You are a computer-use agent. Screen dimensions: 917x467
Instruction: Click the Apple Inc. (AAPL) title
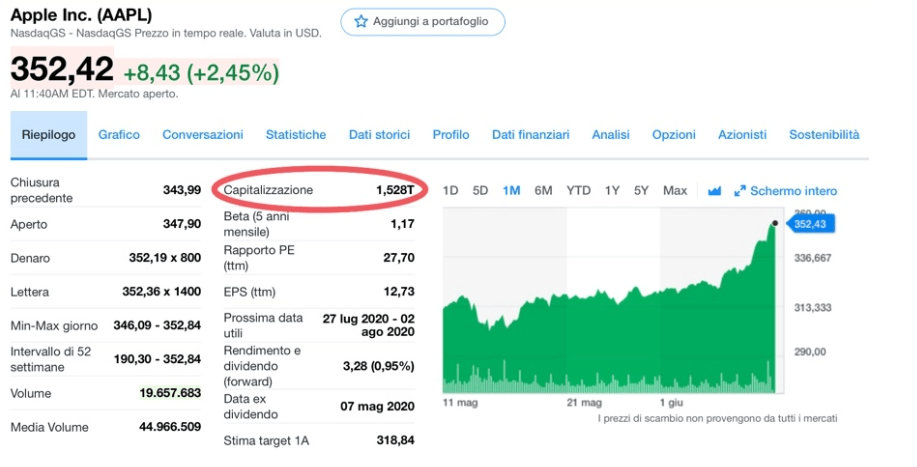[81, 15]
